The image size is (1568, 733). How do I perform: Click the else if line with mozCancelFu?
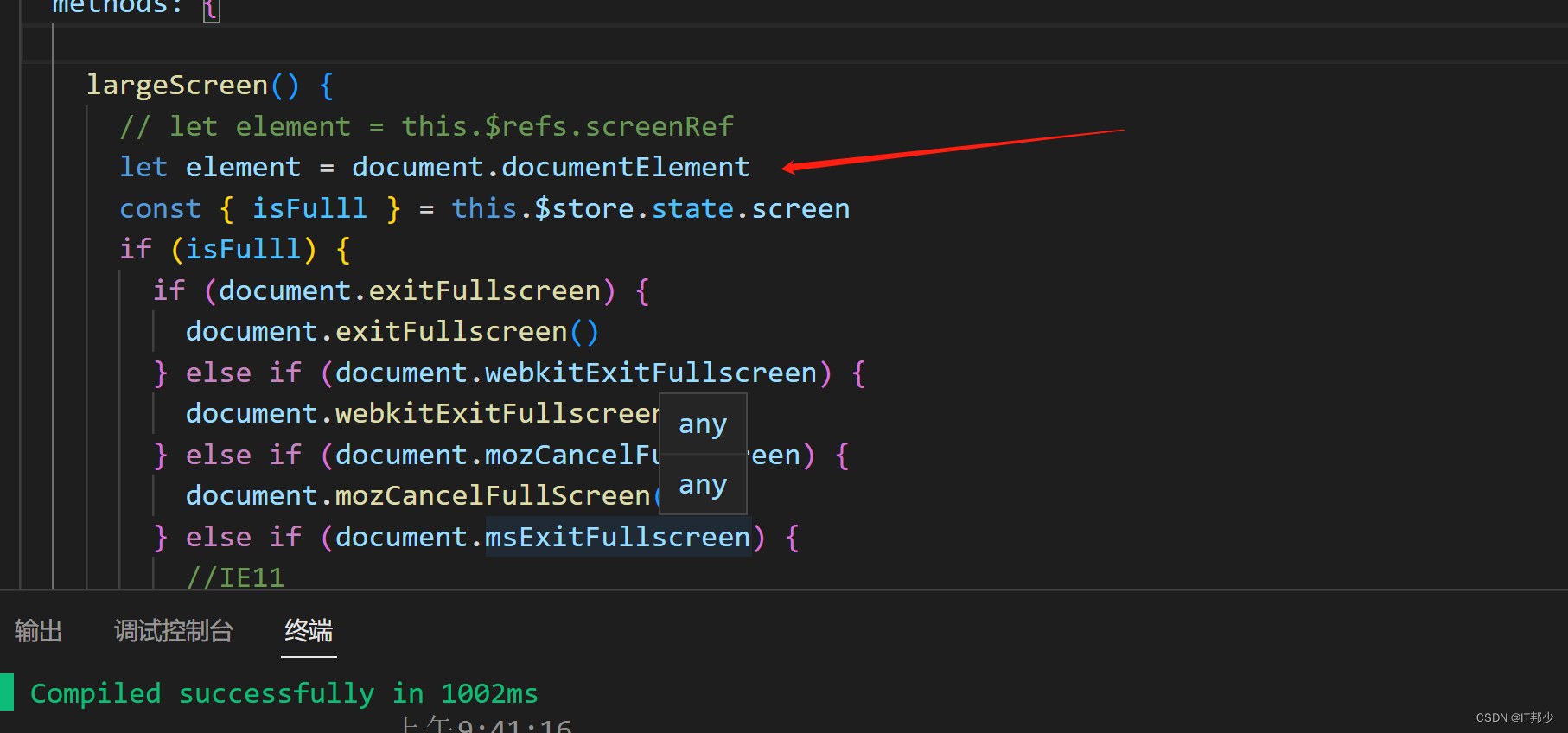(x=501, y=455)
